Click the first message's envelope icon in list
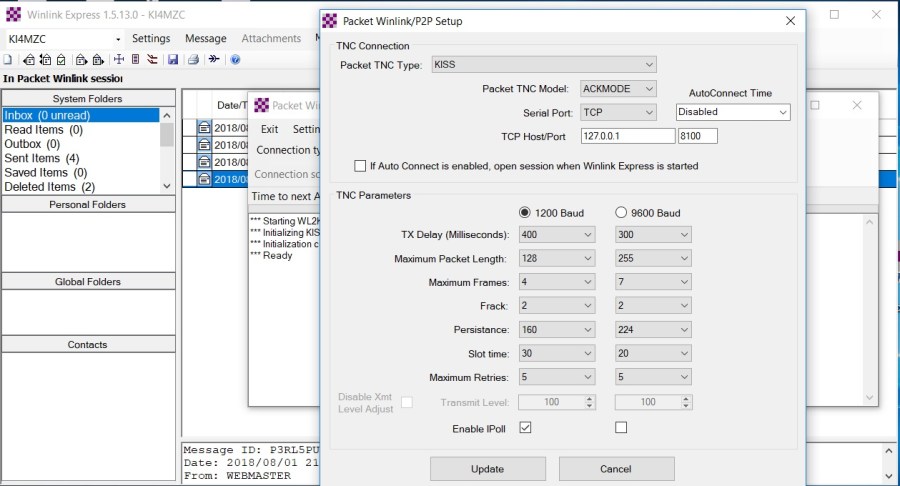The width and height of the screenshot is (900, 486). tap(204, 128)
